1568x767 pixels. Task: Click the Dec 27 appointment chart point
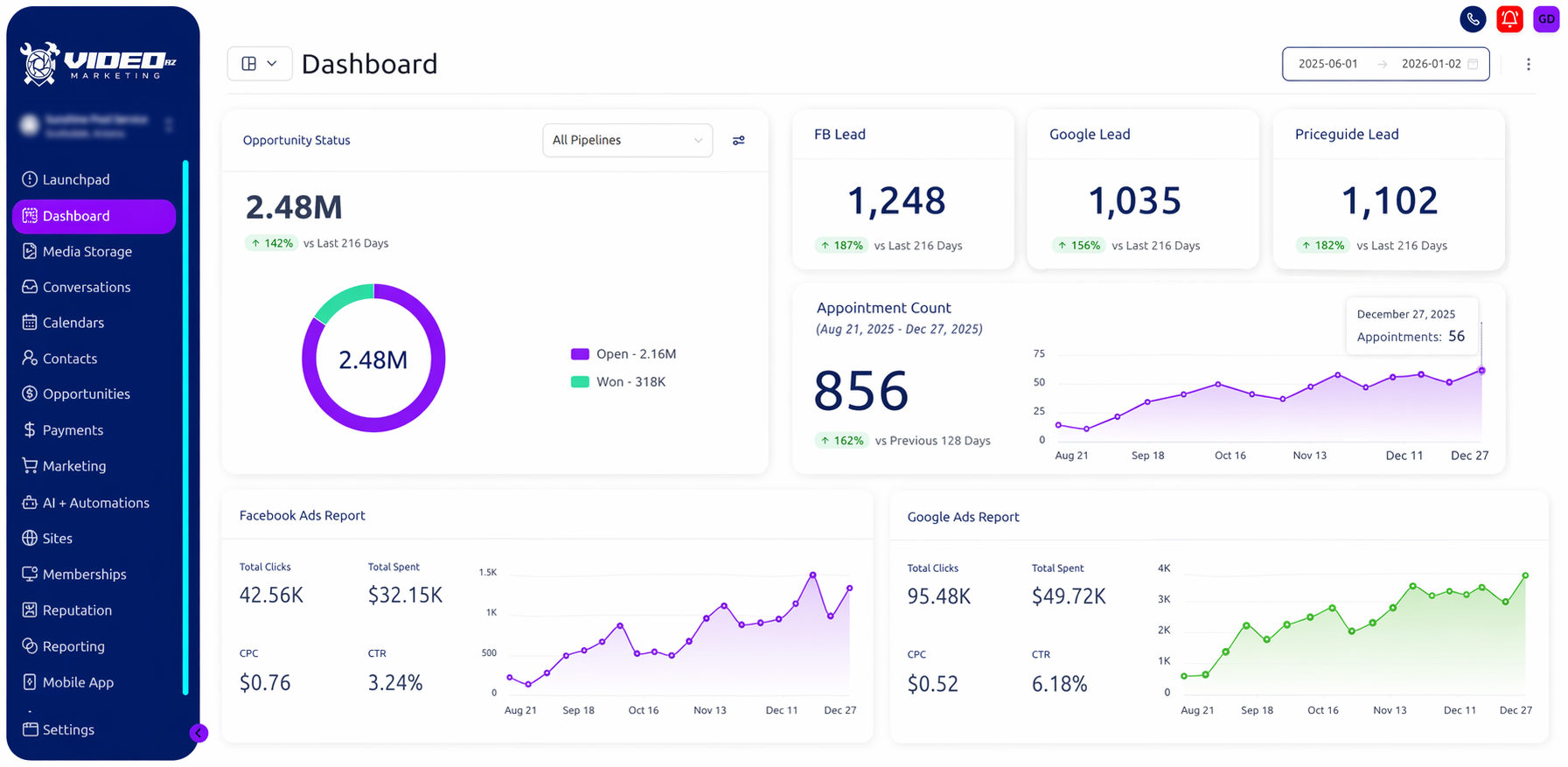(x=1481, y=371)
